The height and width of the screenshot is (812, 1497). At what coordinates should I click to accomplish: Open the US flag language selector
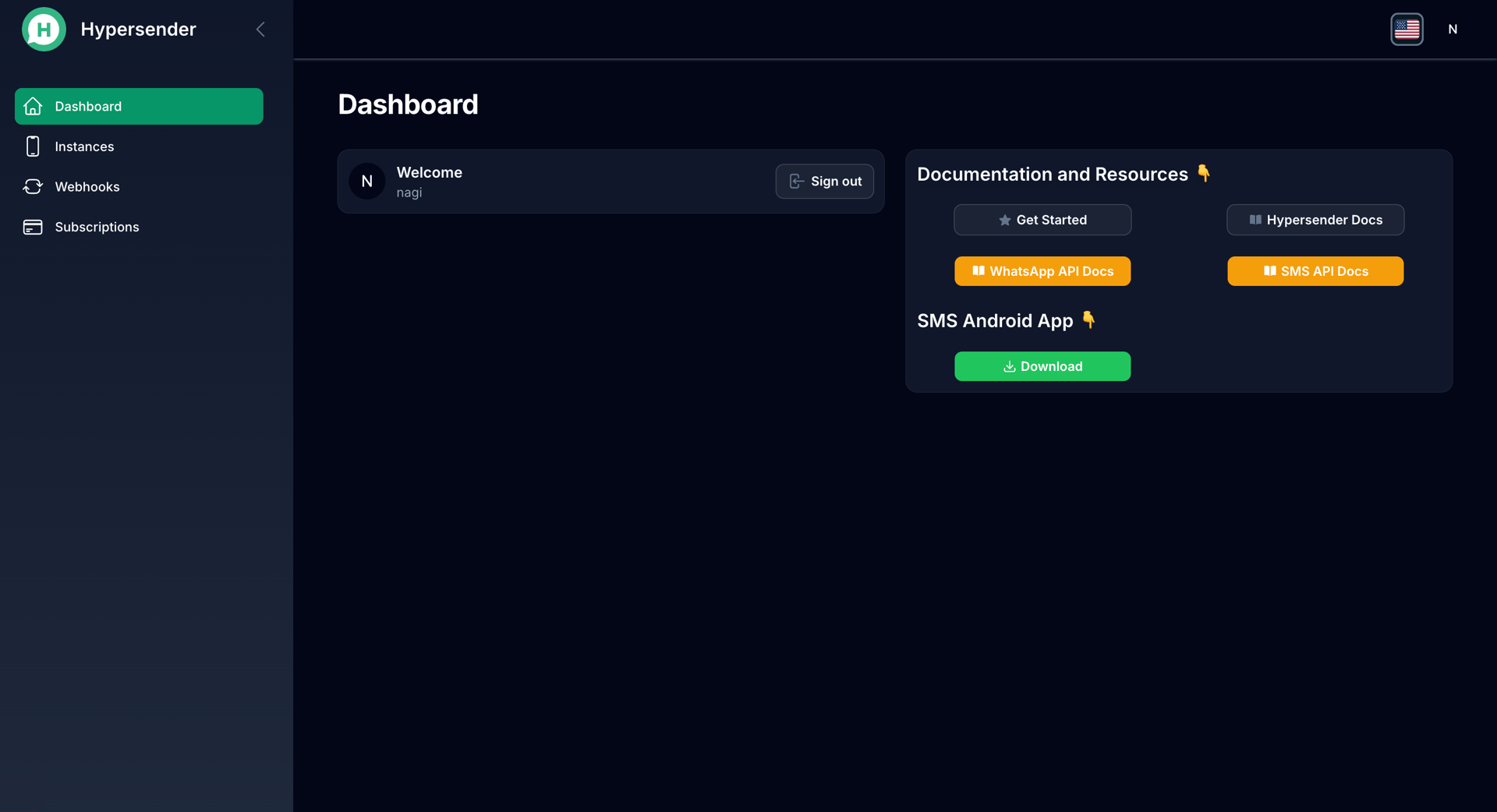tap(1407, 30)
